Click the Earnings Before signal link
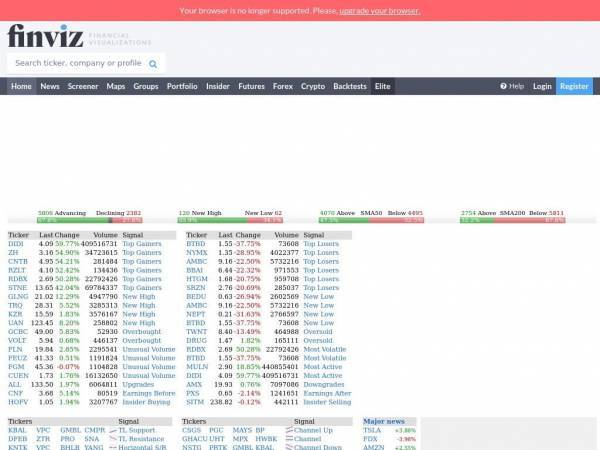Screen dimensions: 600x450 coord(149,393)
